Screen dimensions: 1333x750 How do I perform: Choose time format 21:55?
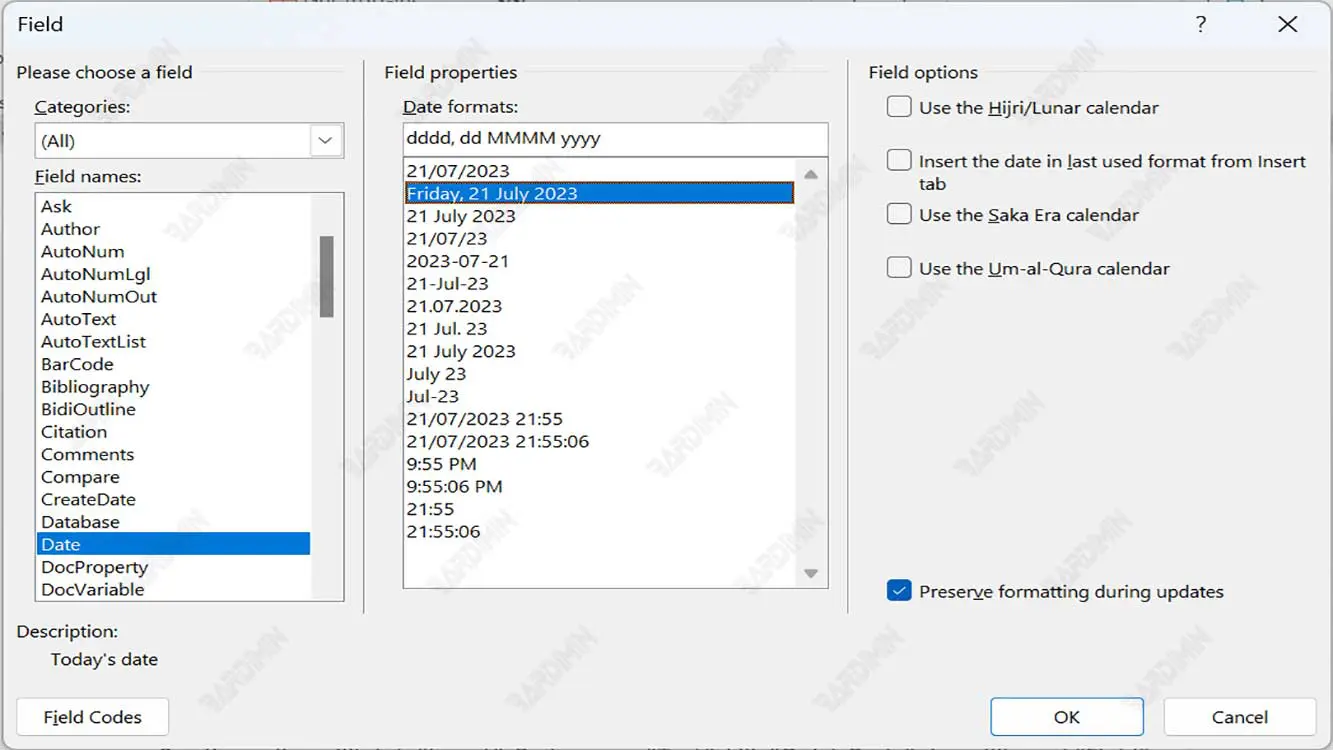tap(430, 509)
